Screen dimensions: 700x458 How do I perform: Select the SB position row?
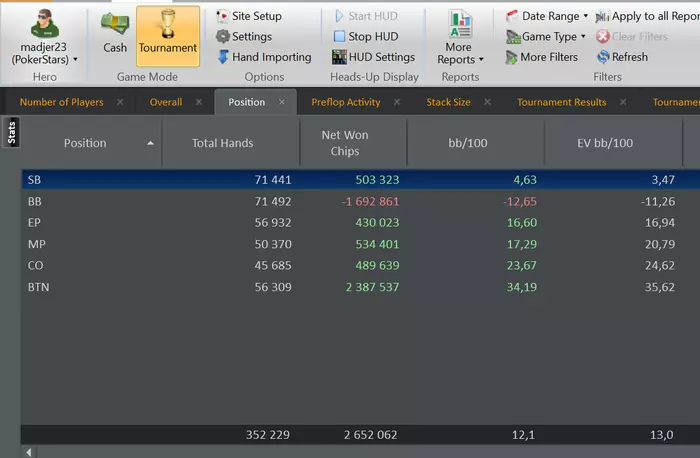(x=361, y=179)
